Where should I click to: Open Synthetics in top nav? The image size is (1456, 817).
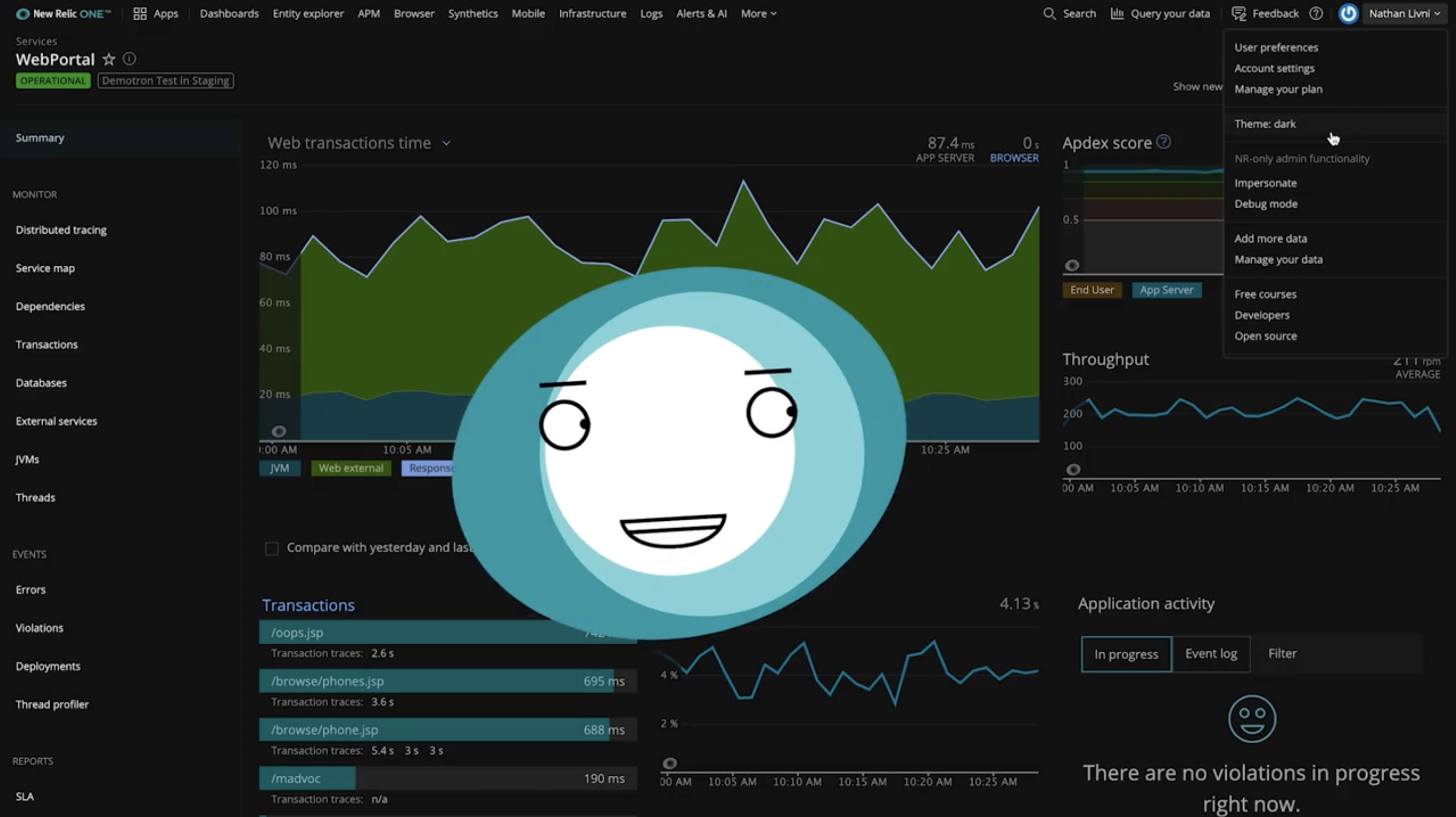[473, 13]
